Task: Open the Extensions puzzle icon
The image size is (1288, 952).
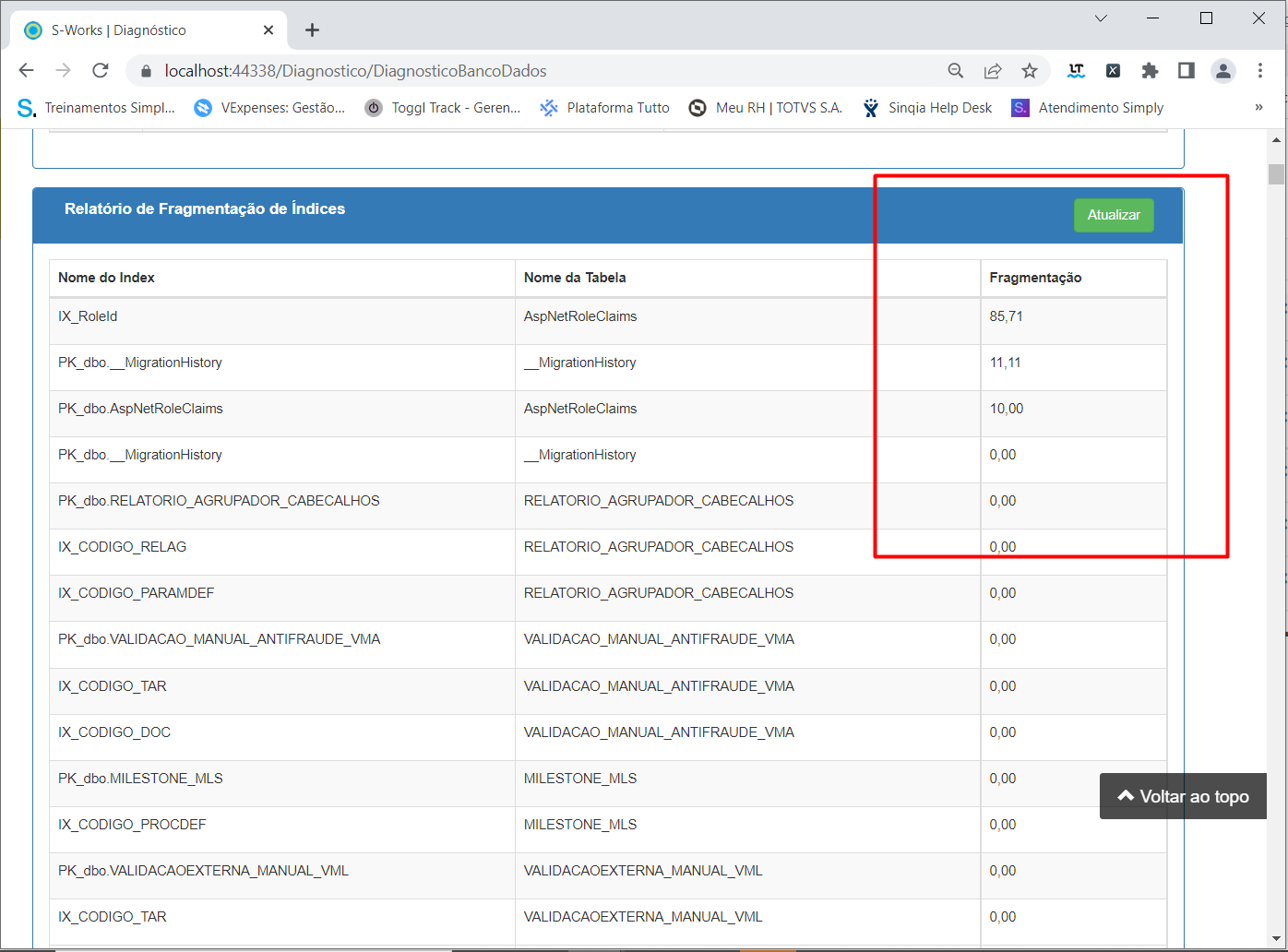Action: [1150, 71]
